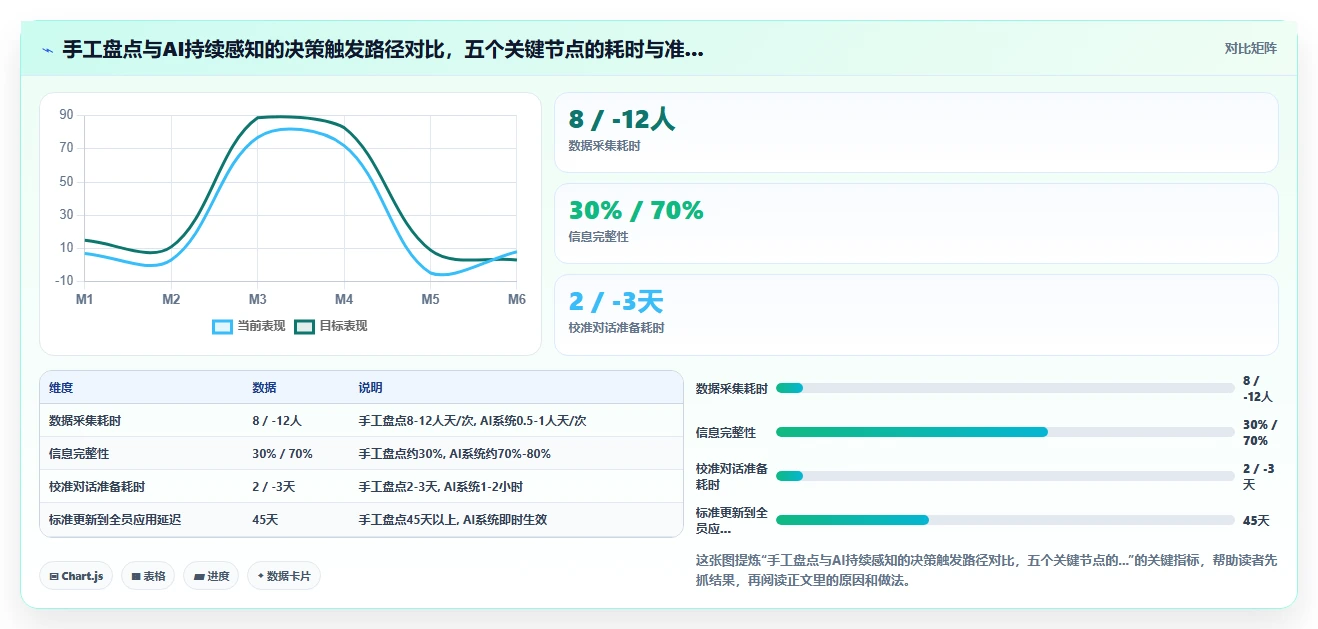This screenshot has height=629, width=1318.
Task: Click the 校准对话准备耗时 progress bar
Action: (1005, 476)
